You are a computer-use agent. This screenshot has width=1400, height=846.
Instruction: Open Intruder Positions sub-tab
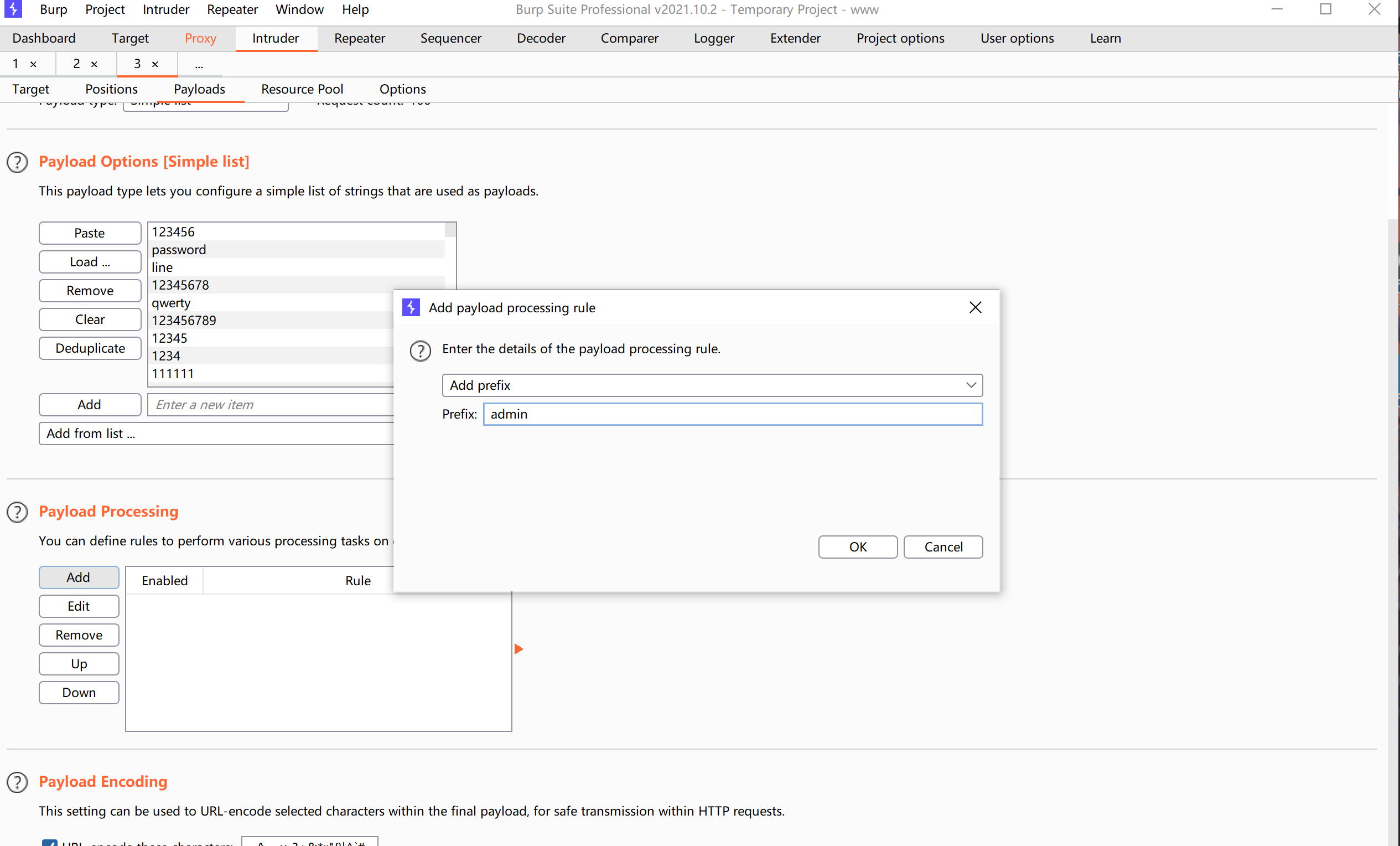tap(111, 89)
